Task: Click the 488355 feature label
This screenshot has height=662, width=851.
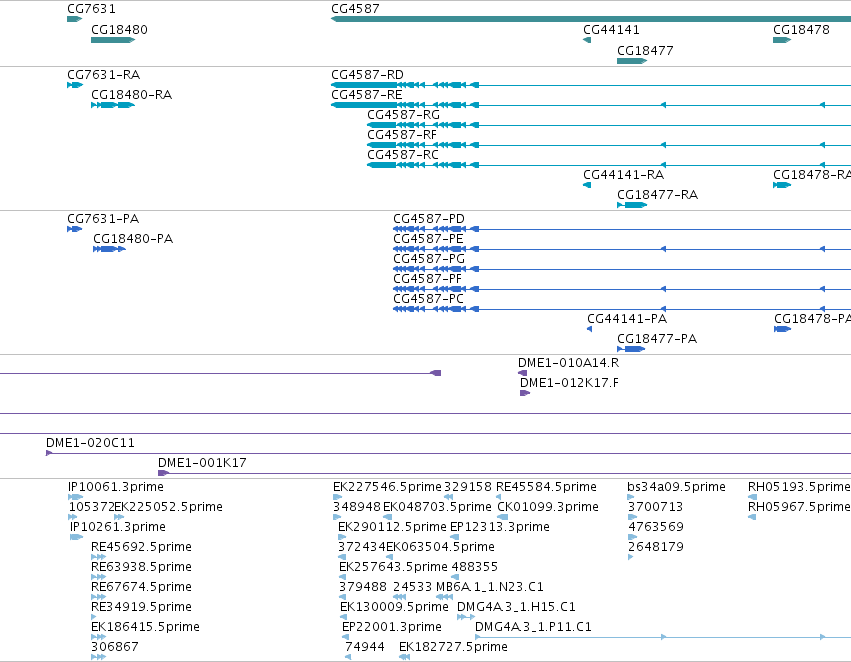Action: (x=474, y=568)
